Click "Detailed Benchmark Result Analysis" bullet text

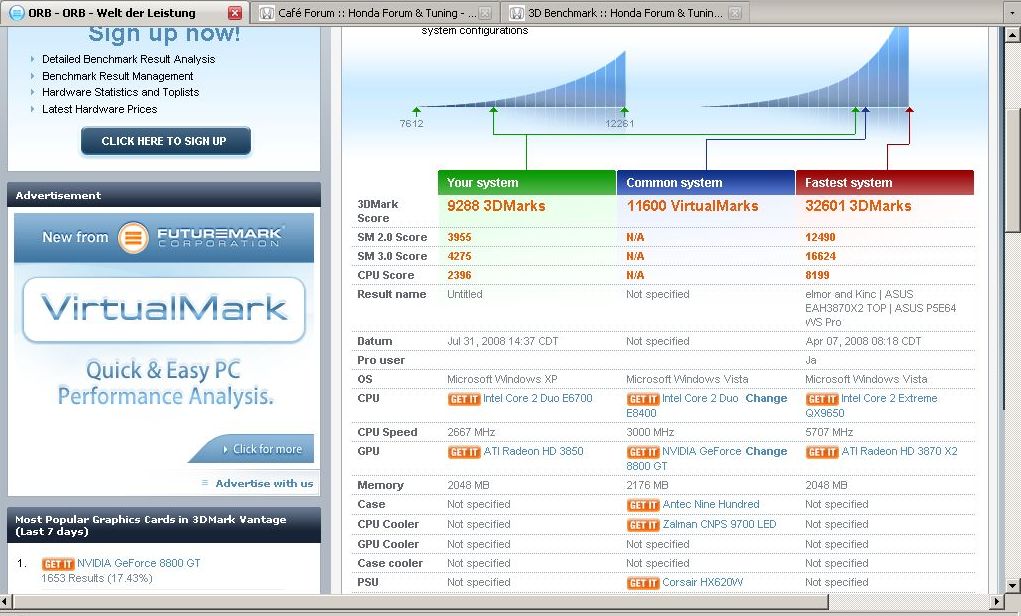[x=128, y=59]
